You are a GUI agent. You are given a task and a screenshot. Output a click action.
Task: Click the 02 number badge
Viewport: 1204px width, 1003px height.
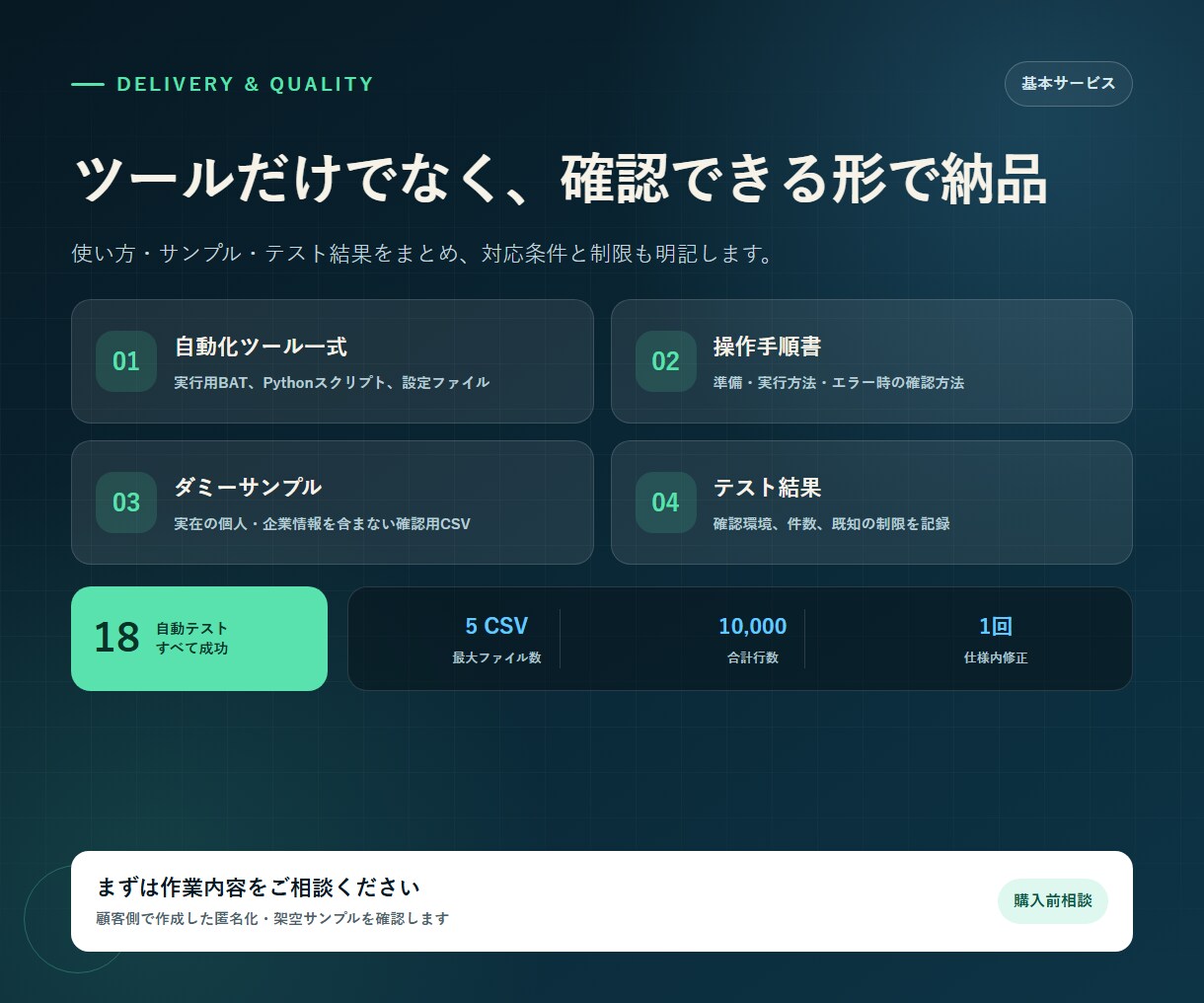666,361
